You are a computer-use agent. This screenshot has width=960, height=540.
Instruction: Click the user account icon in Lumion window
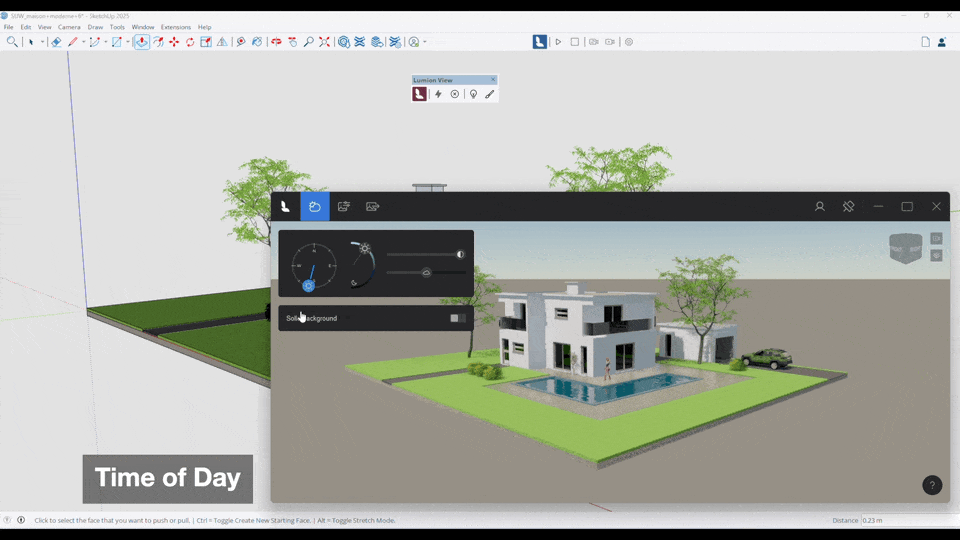tap(819, 207)
